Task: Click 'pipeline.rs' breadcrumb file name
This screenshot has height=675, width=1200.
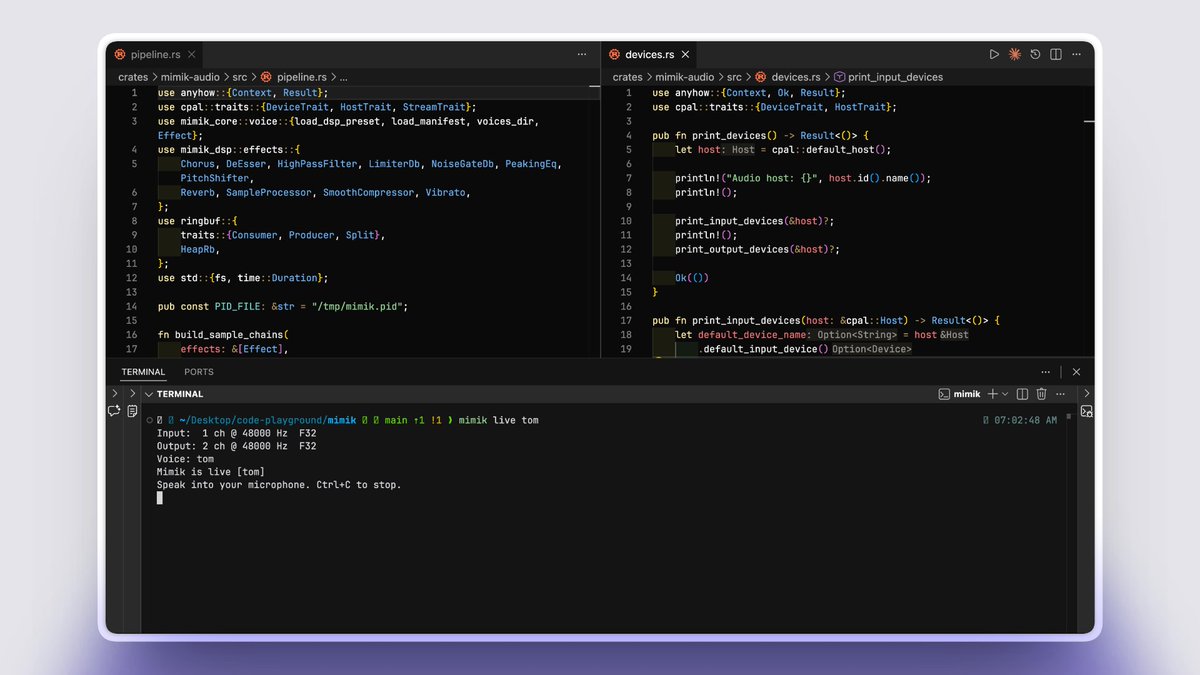Action: point(301,77)
